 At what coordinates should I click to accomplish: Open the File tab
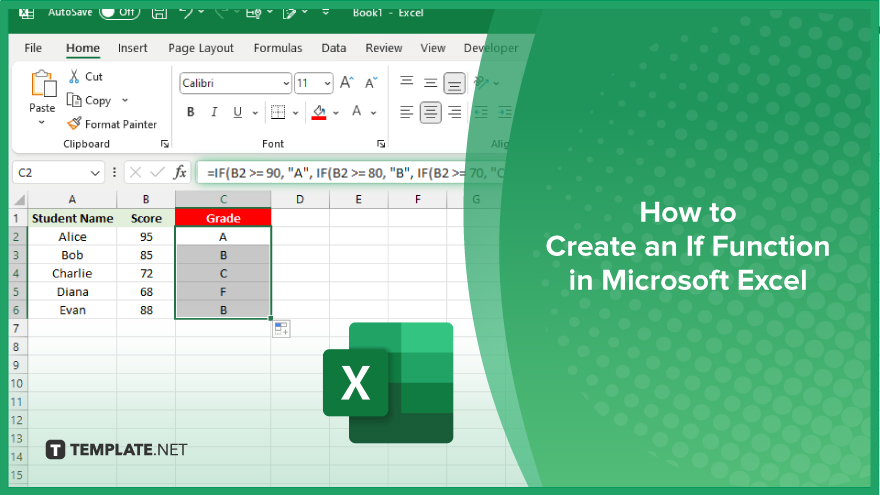pyautogui.click(x=33, y=48)
